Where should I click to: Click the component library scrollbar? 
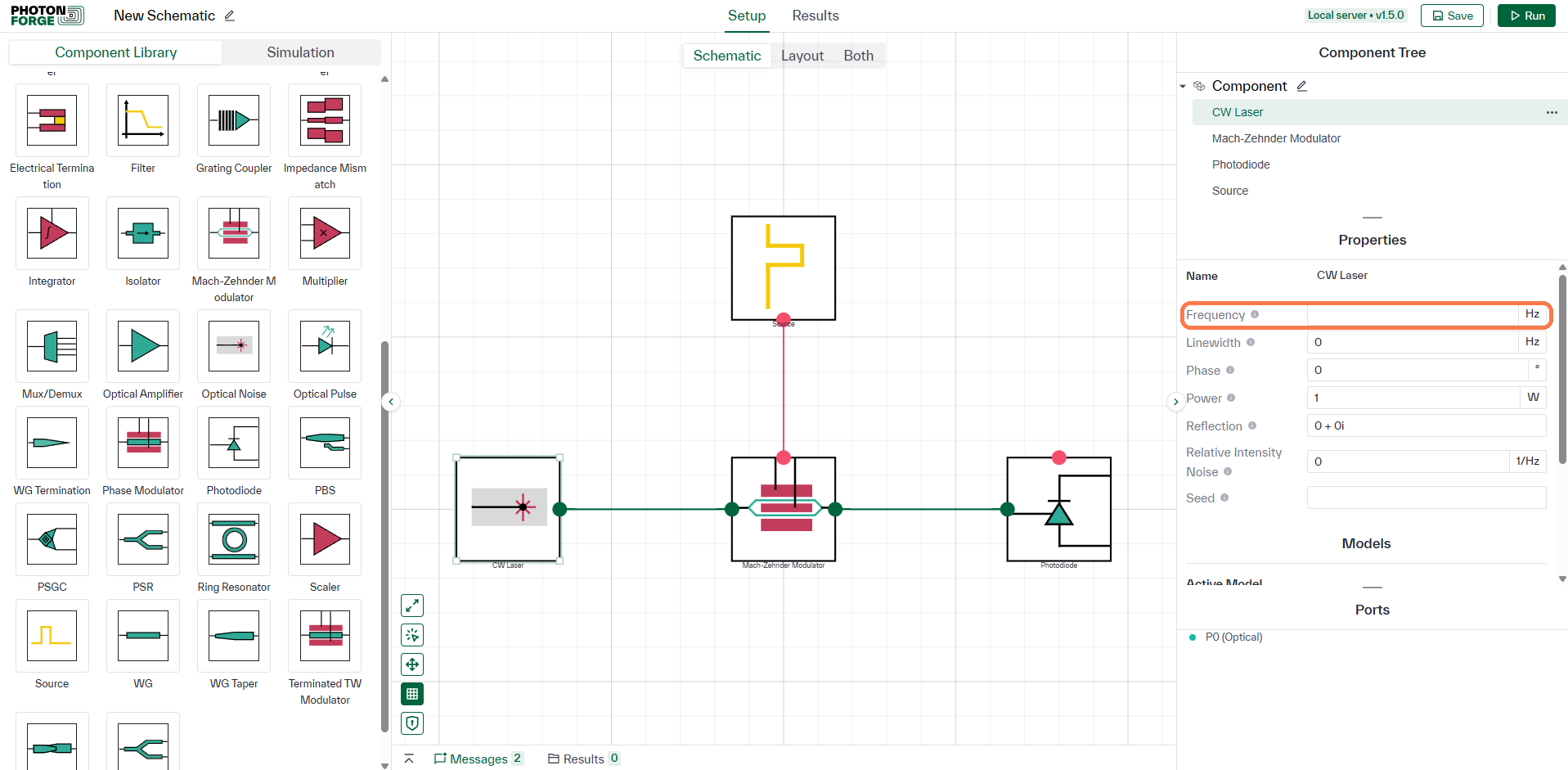(x=385, y=536)
